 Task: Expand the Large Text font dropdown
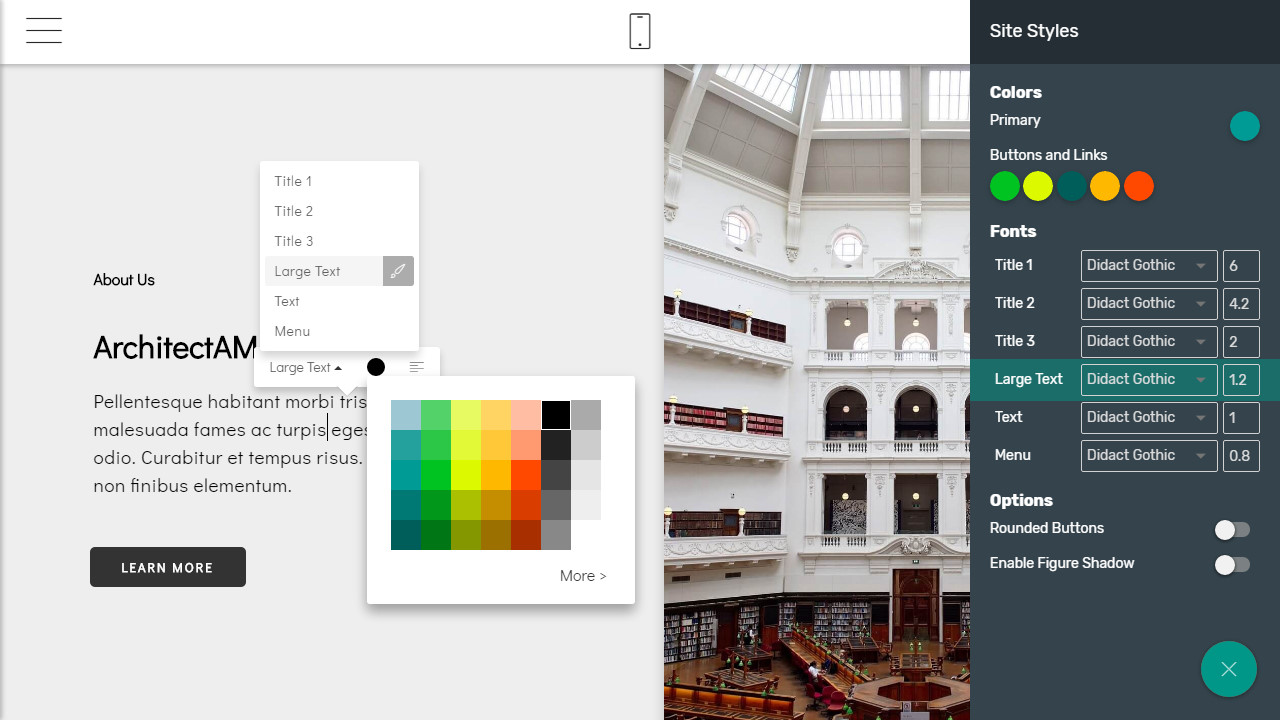[x=1148, y=379]
